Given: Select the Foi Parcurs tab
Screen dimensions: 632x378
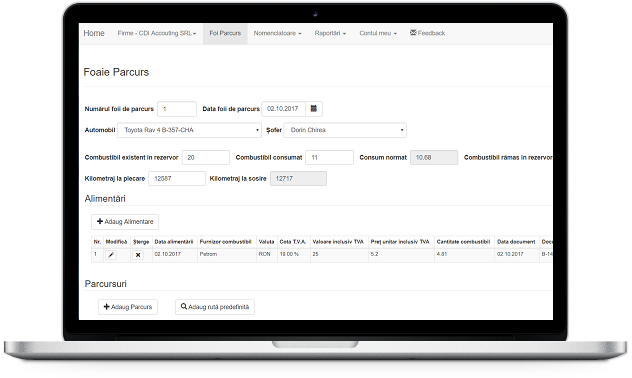Looking at the screenshot, I should pyautogui.click(x=225, y=33).
